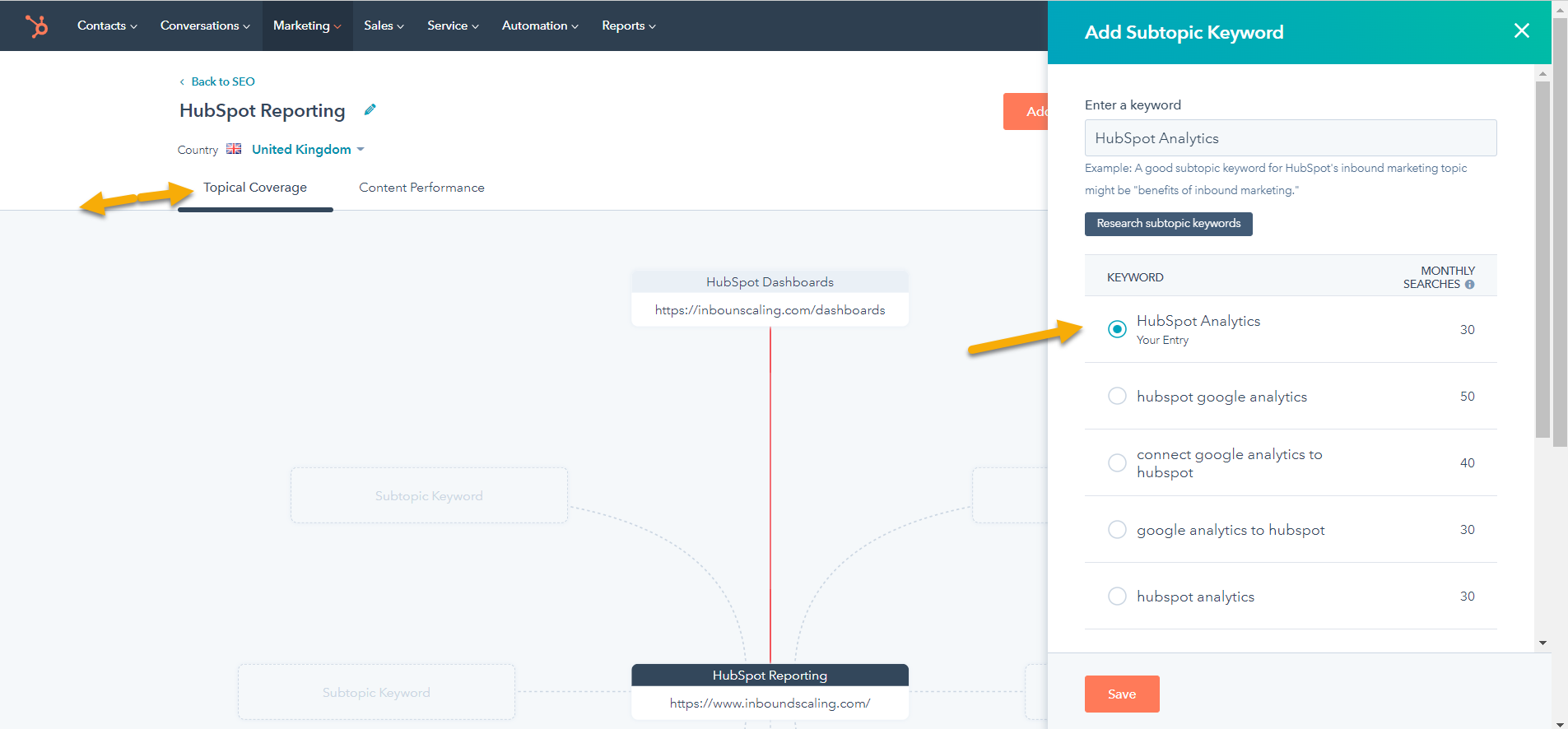Select hubspot google analytics radio button
1568x729 pixels.
[1117, 396]
